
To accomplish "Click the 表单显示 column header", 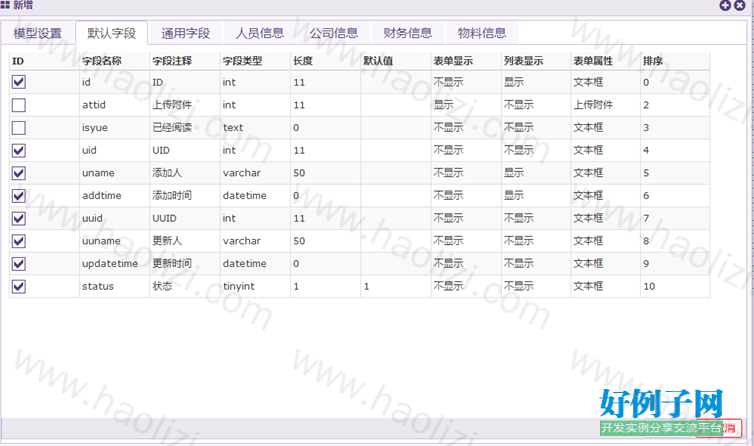I will (465, 61).
